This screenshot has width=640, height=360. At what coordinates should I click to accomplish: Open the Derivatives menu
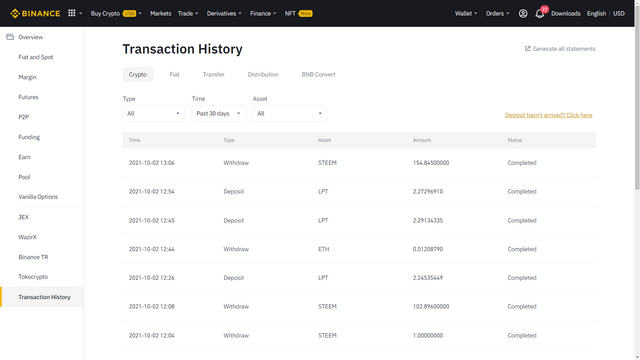[x=224, y=13]
